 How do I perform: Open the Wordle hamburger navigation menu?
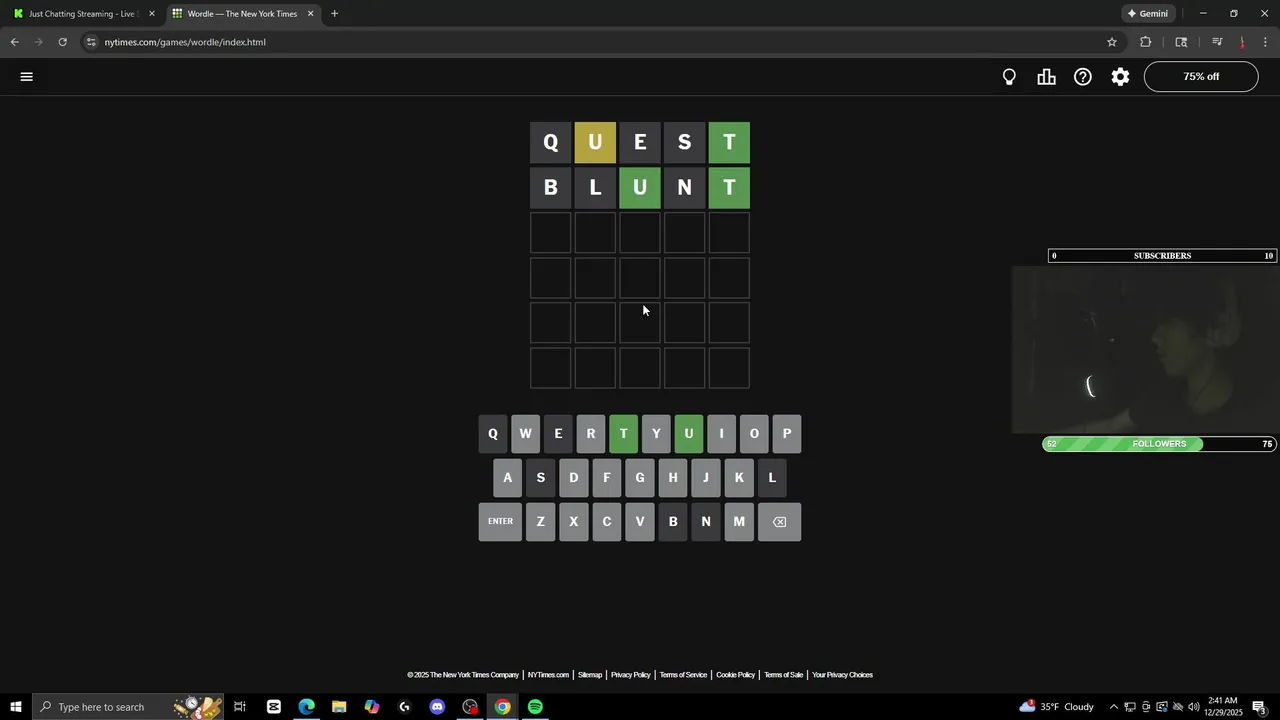[27, 76]
